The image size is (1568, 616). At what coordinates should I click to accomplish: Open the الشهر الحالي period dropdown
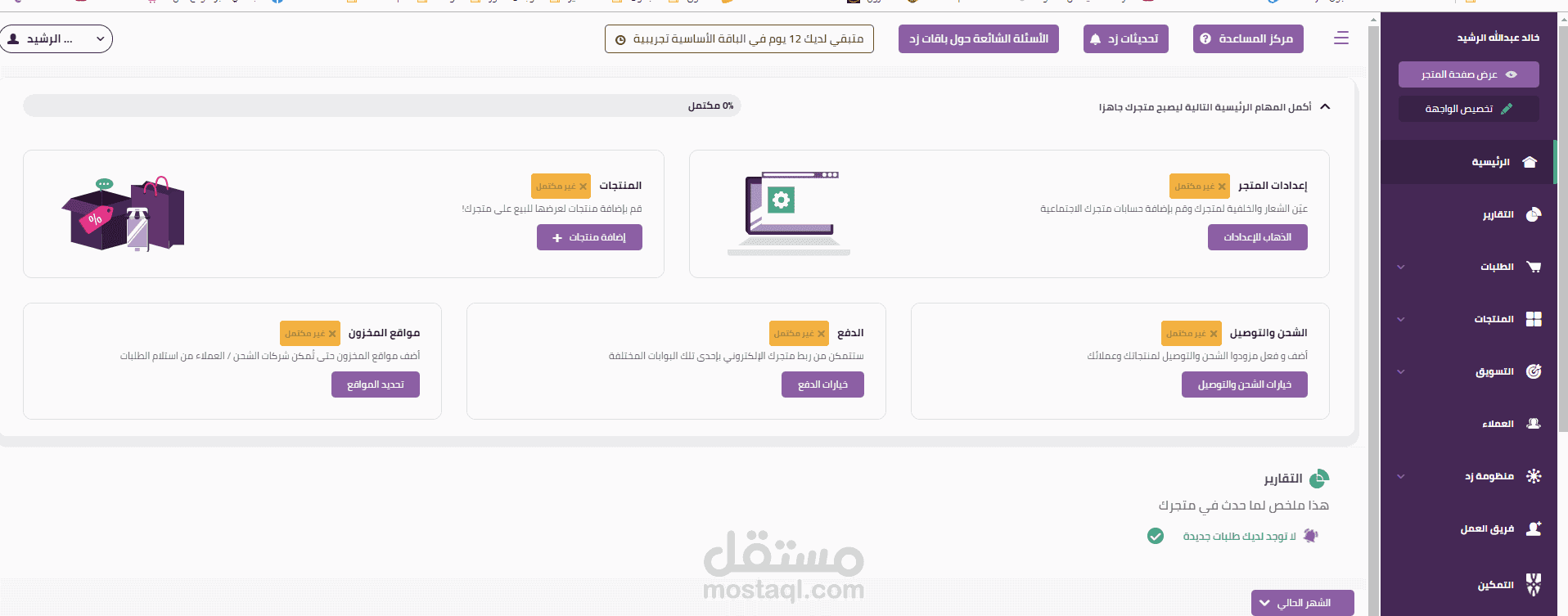coord(1303,603)
